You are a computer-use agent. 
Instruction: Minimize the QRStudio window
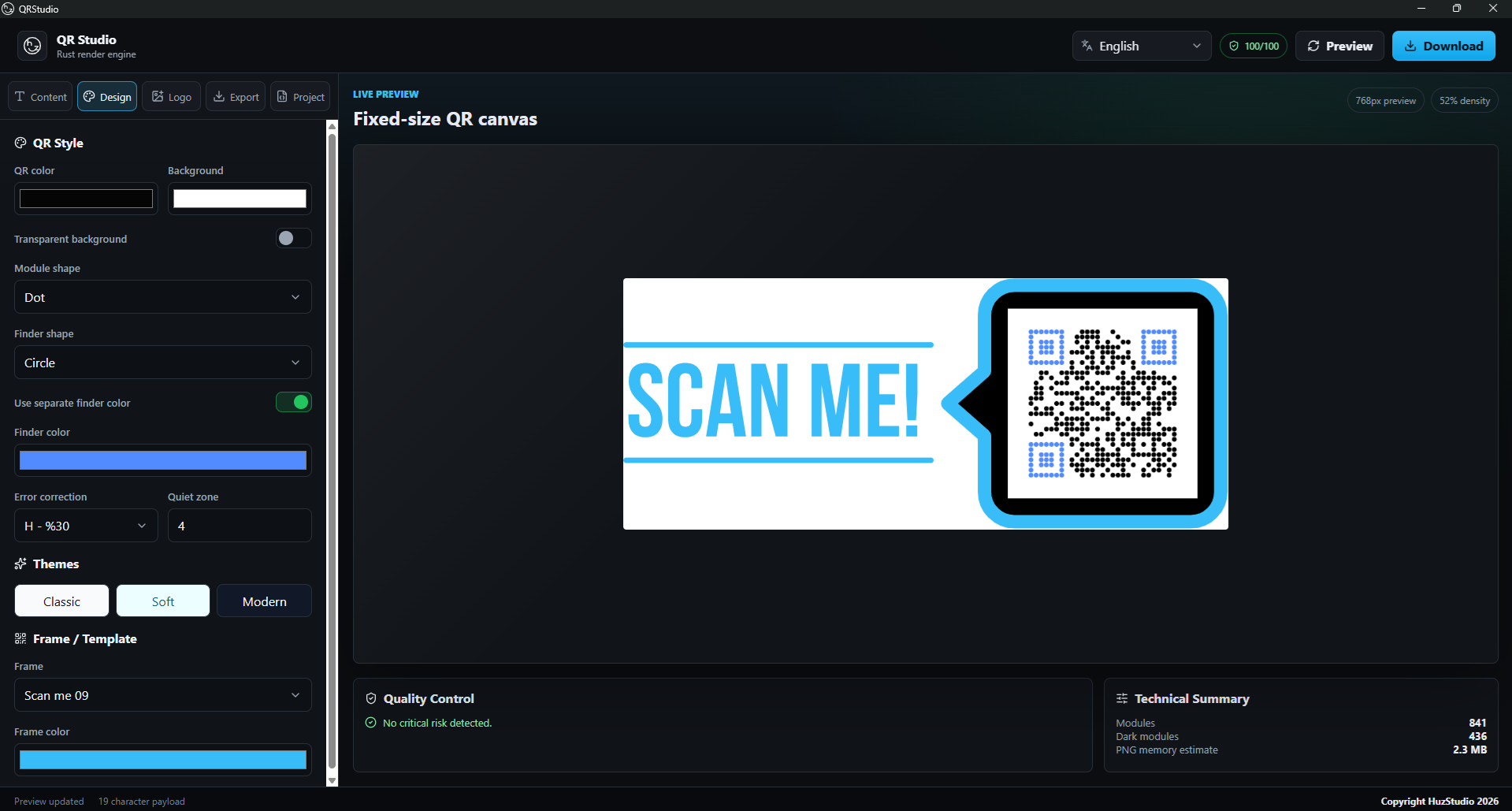pyautogui.click(x=1421, y=9)
